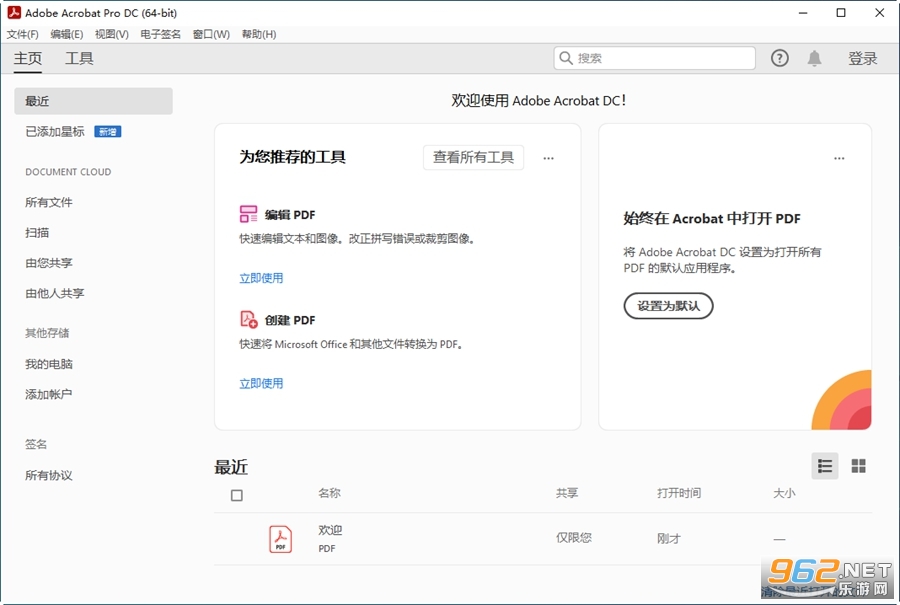Image resolution: width=900 pixels, height=605 pixels.
Task: Click 立即使用 under 编辑 PDF
Action: click(x=261, y=278)
